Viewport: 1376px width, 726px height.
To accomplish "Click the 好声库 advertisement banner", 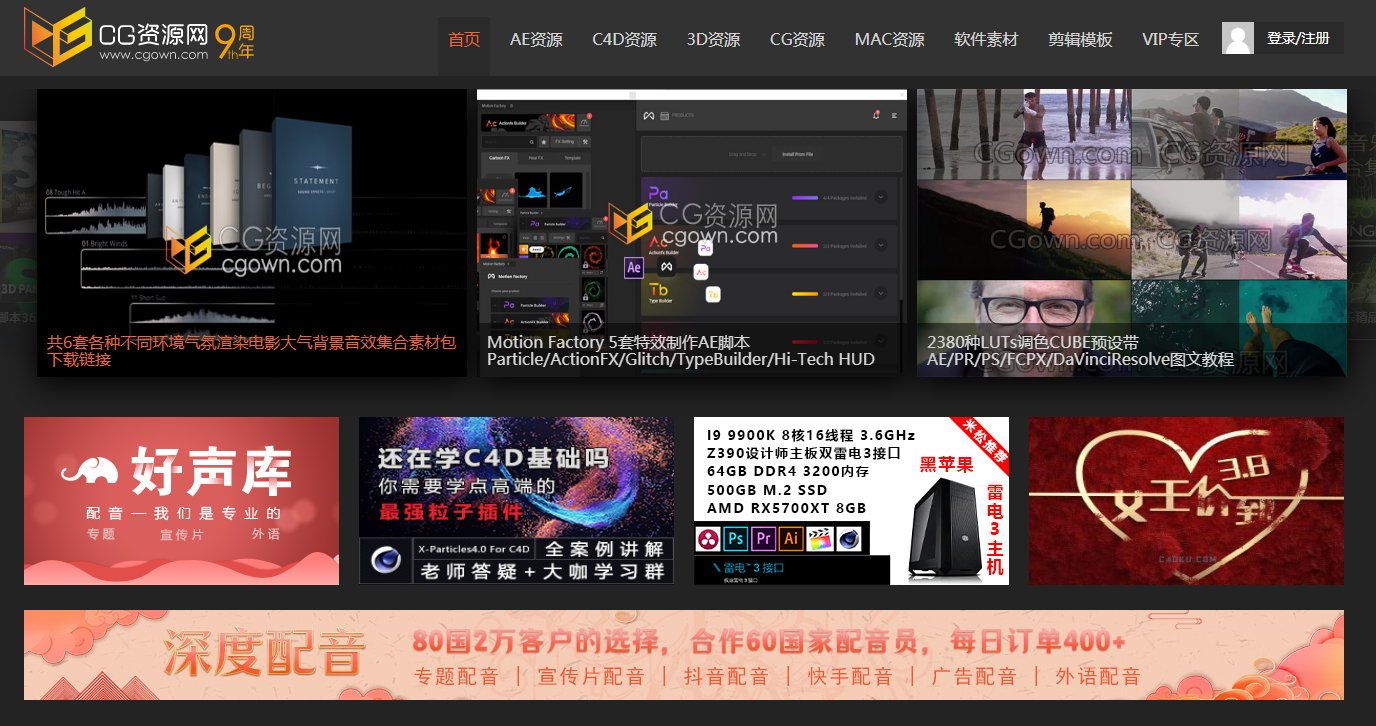I will click(x=181, y=500).
